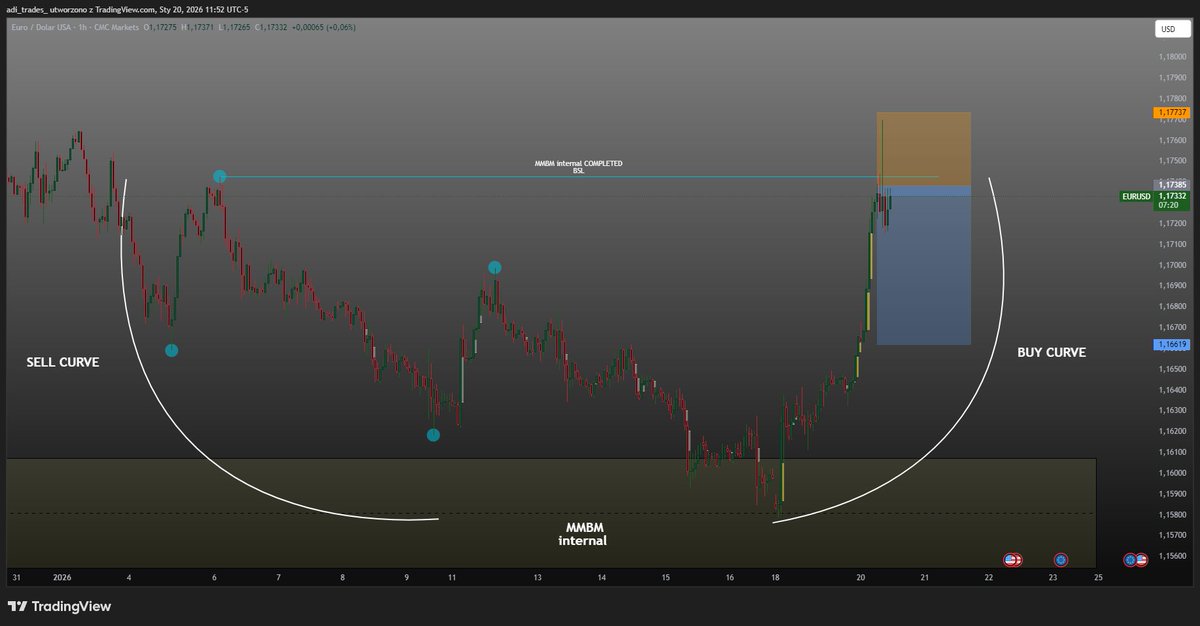Select the EURUSD symbol price label

click(x=1137, y=197)
